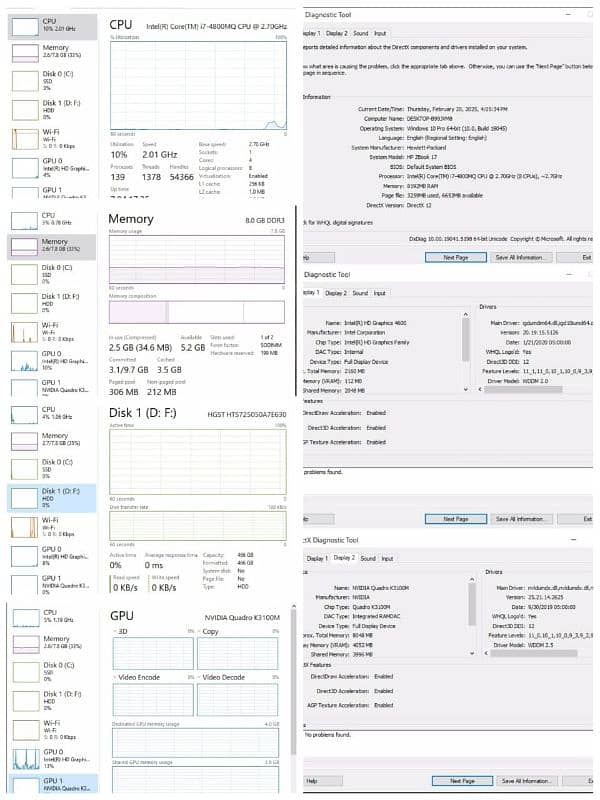The image size is (600, 800).
Task: Switch to Display 2 tab in top DirectX window
Action: pyautogui.click(x=337, y=32)
